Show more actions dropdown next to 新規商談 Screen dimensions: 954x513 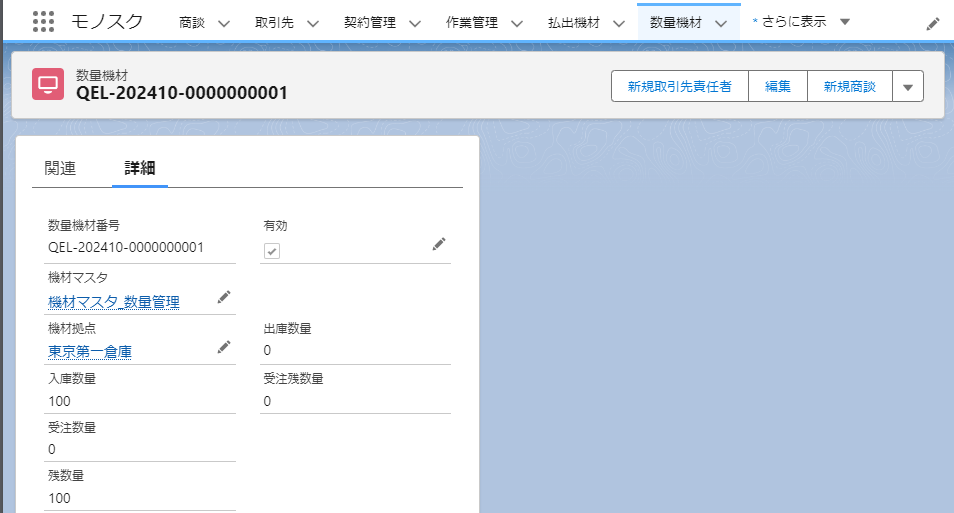tap(907, 87)
